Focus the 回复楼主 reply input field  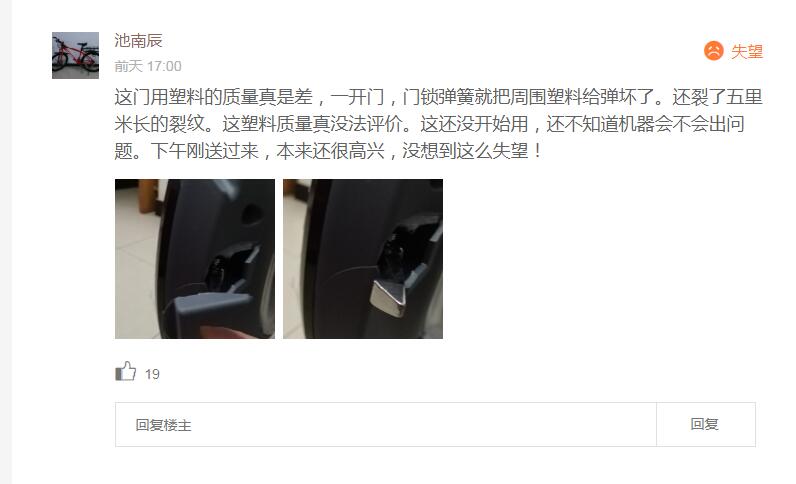(x=386, y=425)
